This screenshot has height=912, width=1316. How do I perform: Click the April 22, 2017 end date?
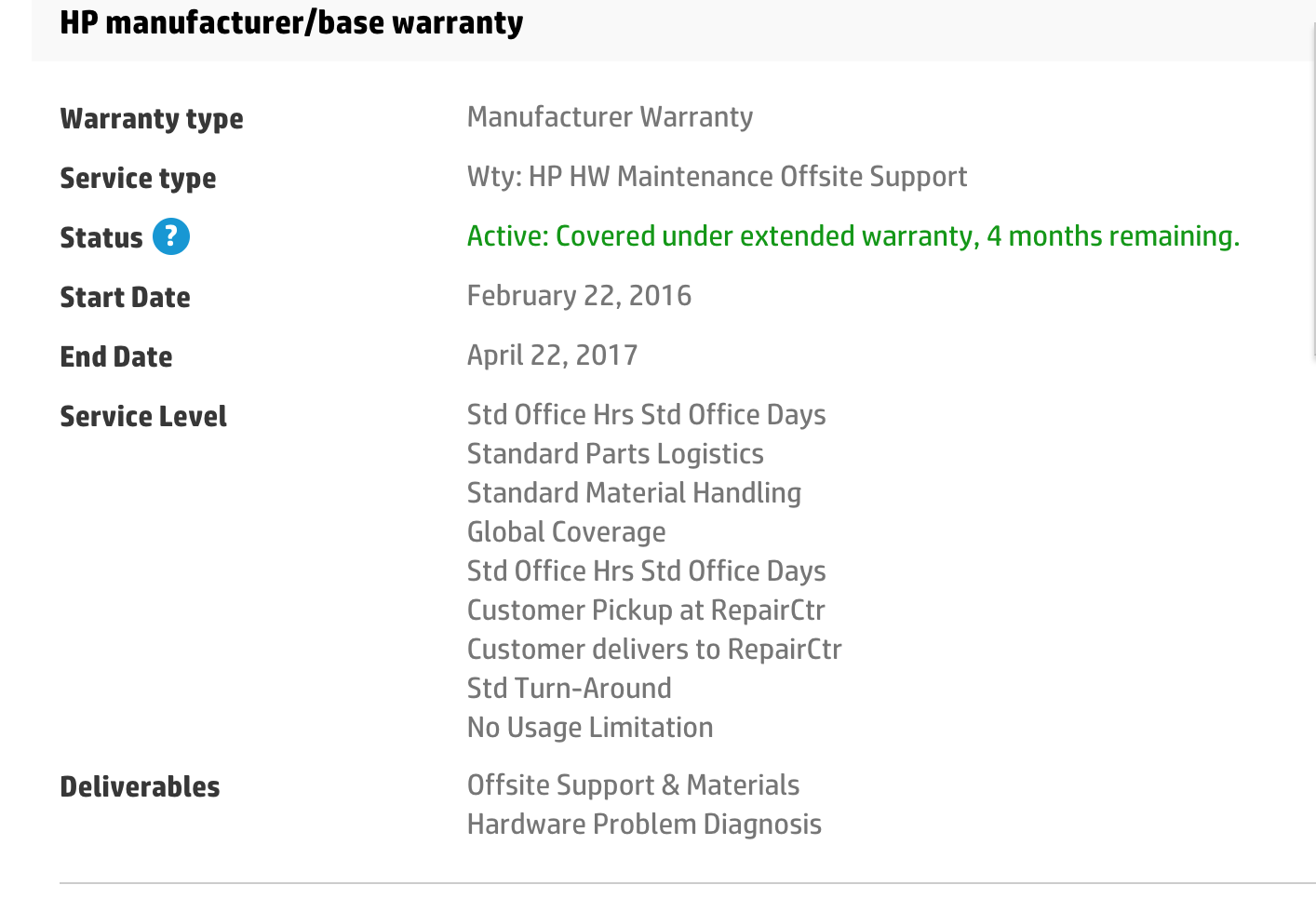[x=552, y=355]
